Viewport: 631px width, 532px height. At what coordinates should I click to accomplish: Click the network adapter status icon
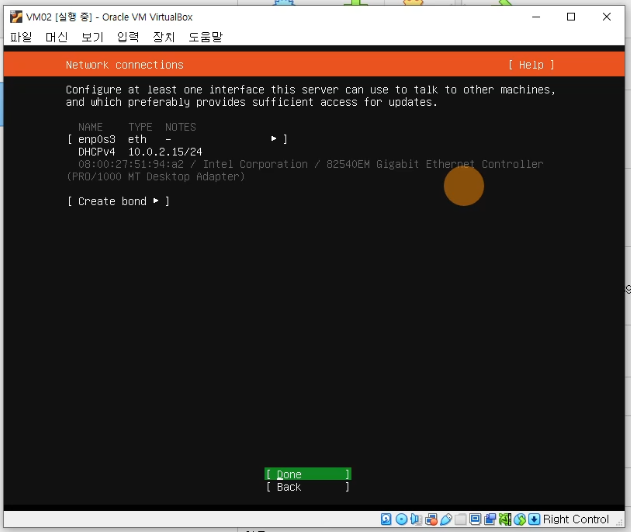pyautogui.click(x=431, y=519)
